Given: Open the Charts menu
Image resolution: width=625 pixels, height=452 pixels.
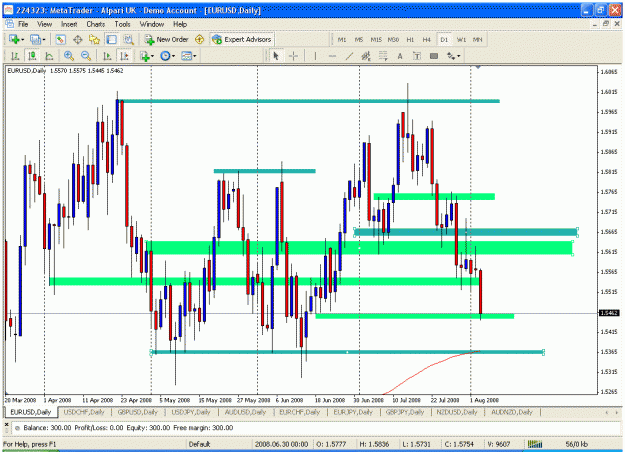Looking at the screenshot, I should [96, 24].
